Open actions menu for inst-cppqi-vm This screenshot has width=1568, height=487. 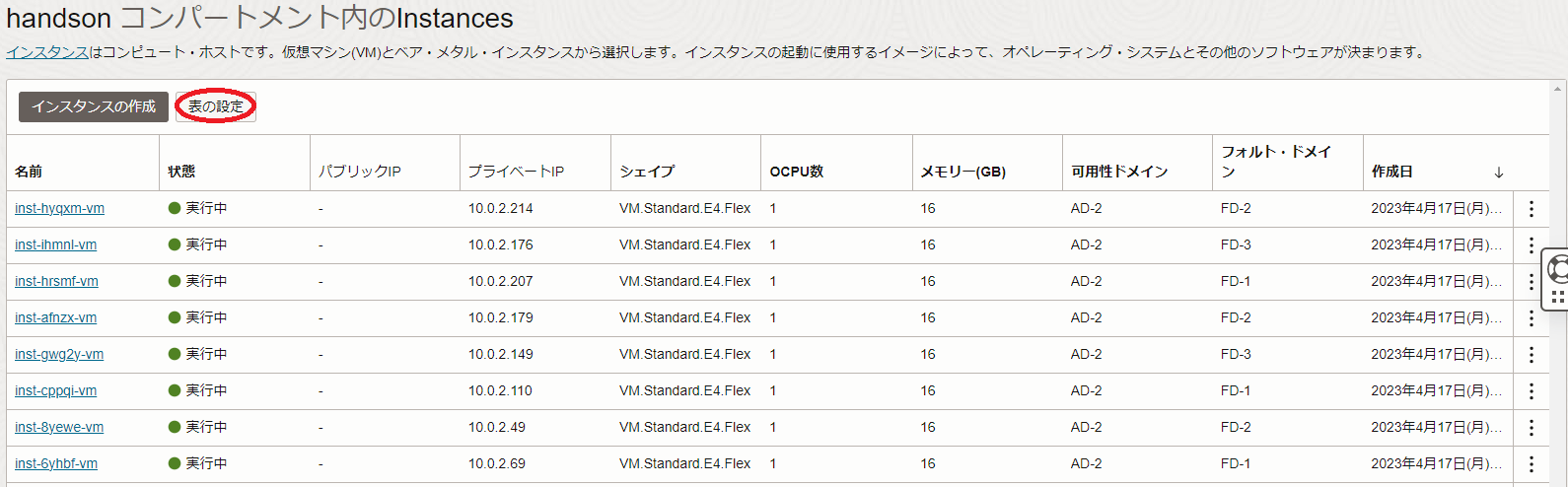coord(1531,391)
